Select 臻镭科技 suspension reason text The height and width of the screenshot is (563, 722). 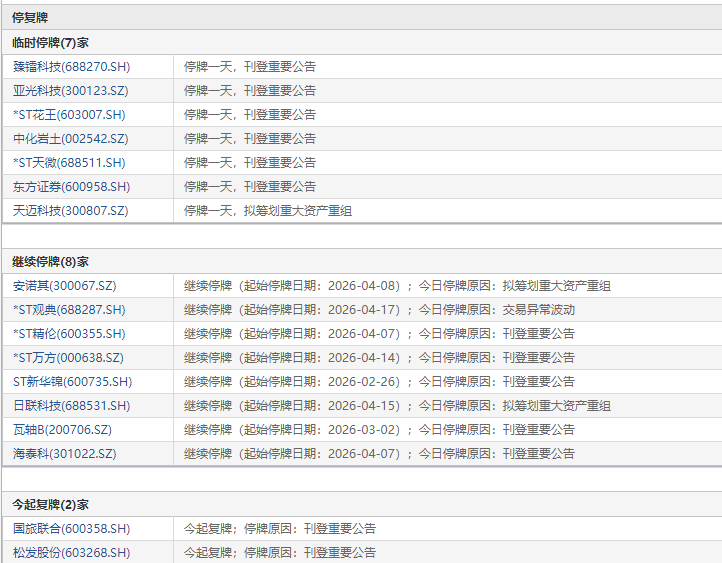250,67
